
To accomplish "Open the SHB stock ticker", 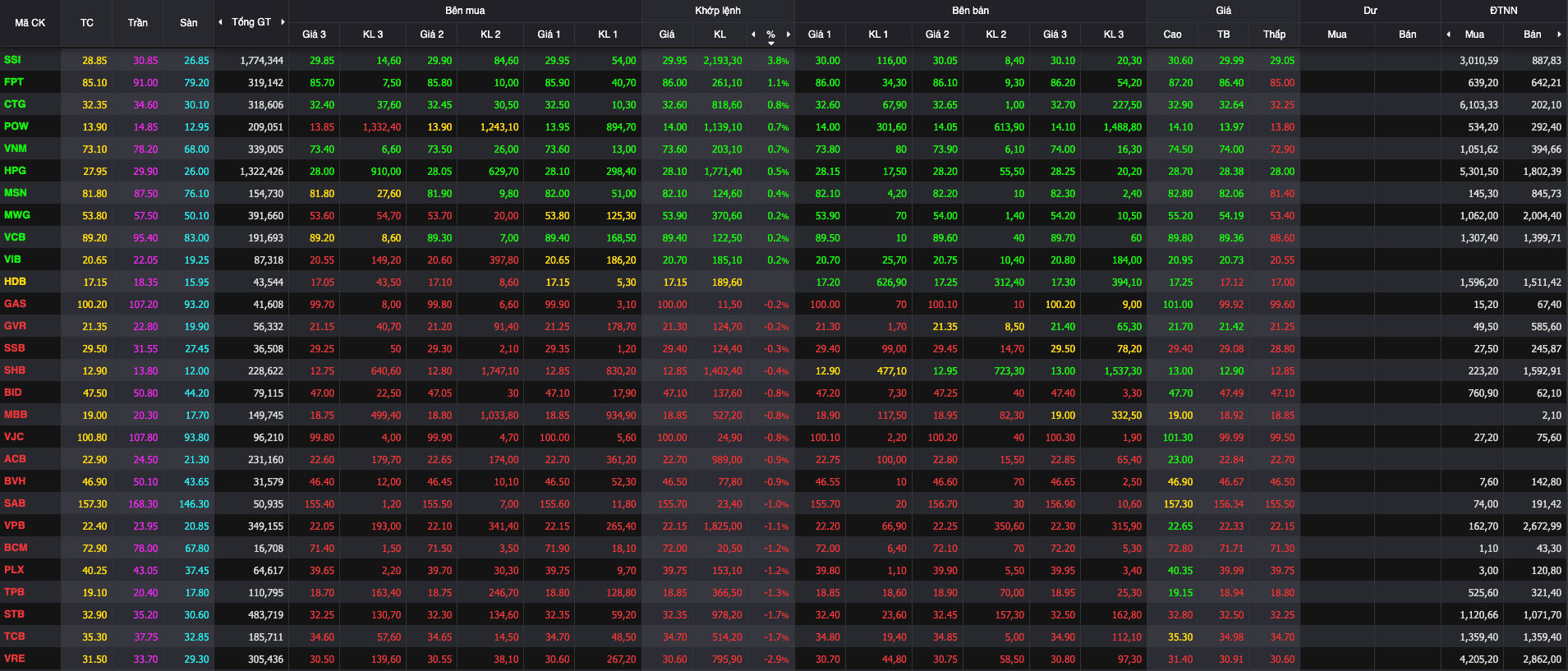I will pyautogui.click(x=15, y=370).
